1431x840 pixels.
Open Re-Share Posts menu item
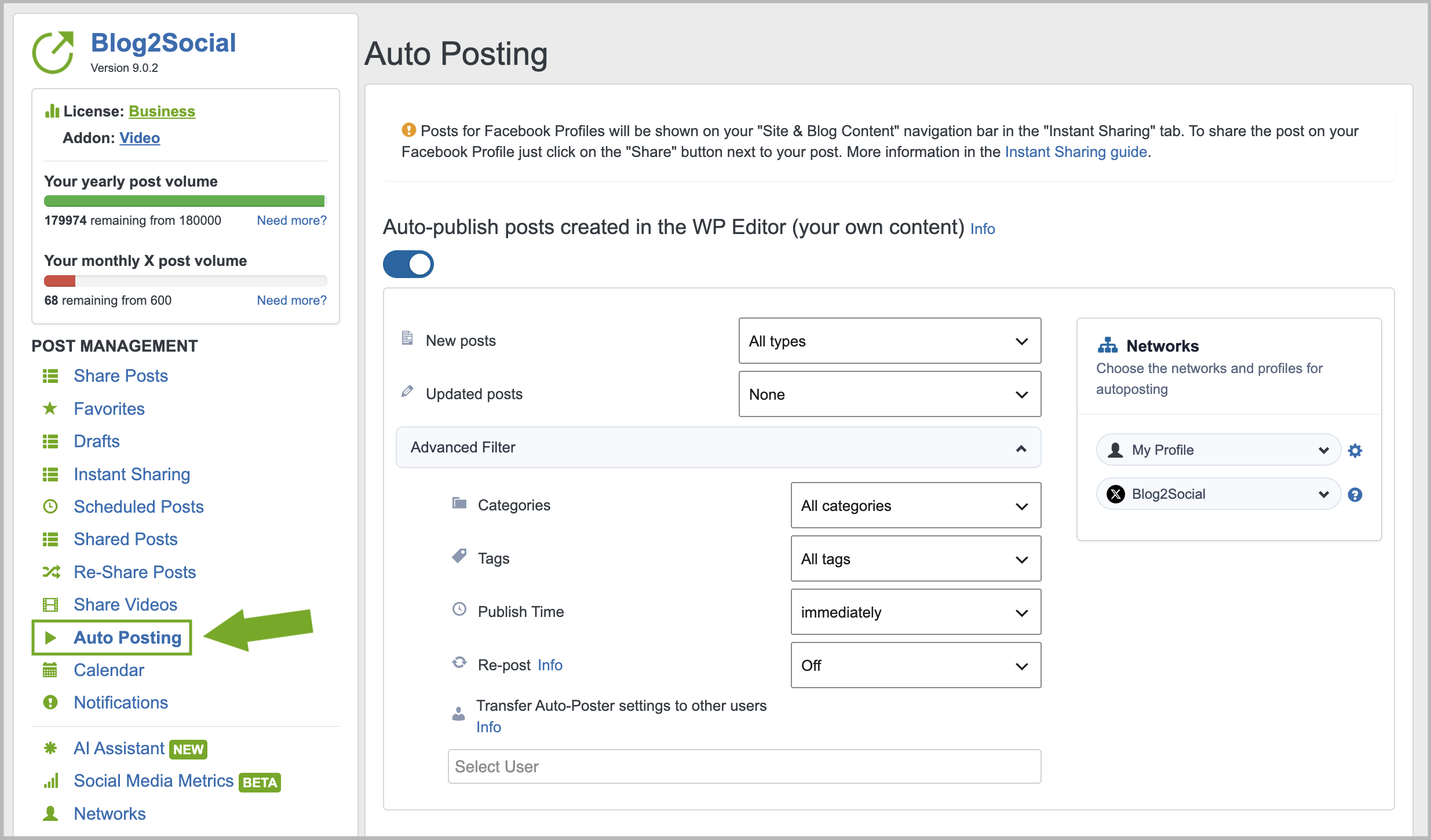134,572
